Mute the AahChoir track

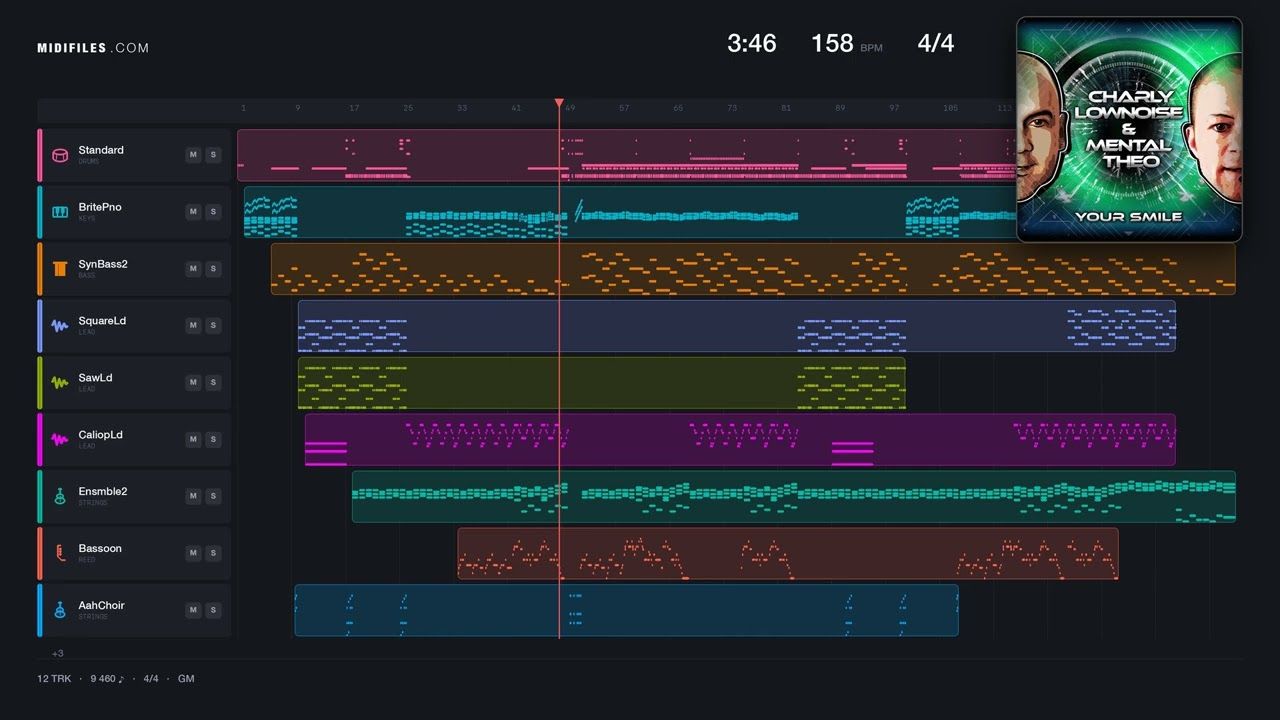193,611
